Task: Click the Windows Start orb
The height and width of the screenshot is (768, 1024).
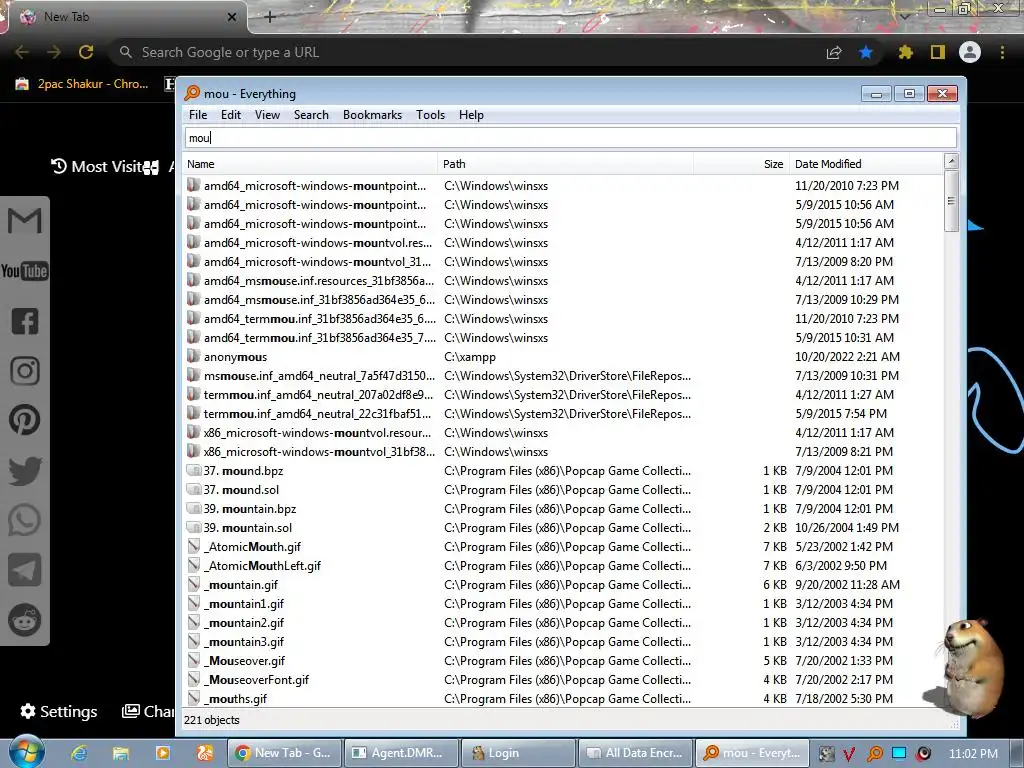Action: click(27, 751)
